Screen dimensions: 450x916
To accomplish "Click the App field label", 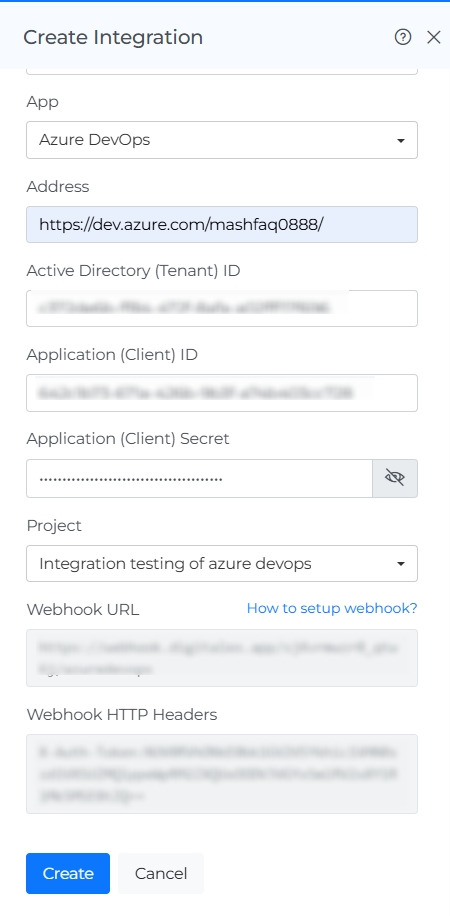I will (x=43, y=103).
